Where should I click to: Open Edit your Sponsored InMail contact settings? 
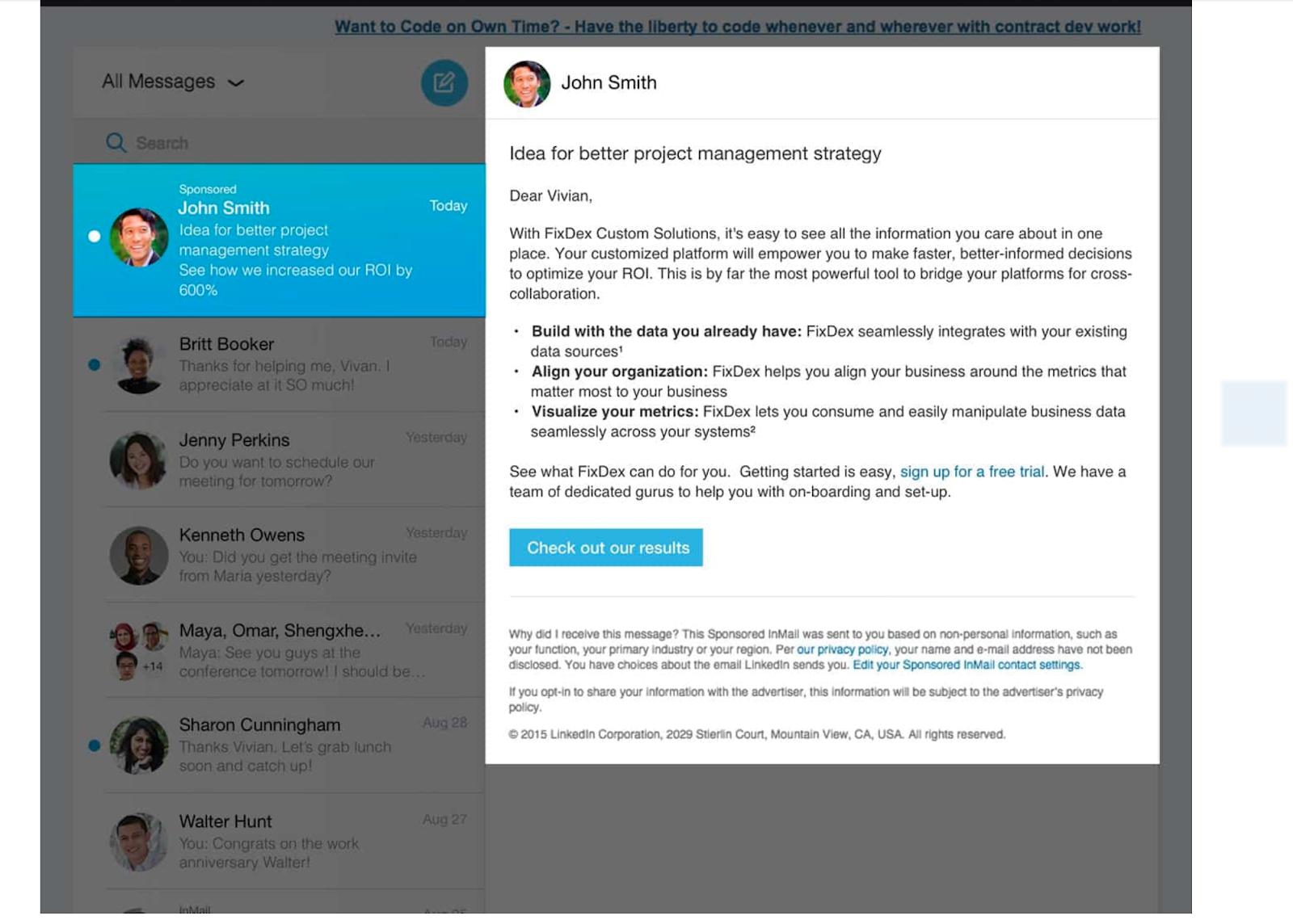[967, 665]
